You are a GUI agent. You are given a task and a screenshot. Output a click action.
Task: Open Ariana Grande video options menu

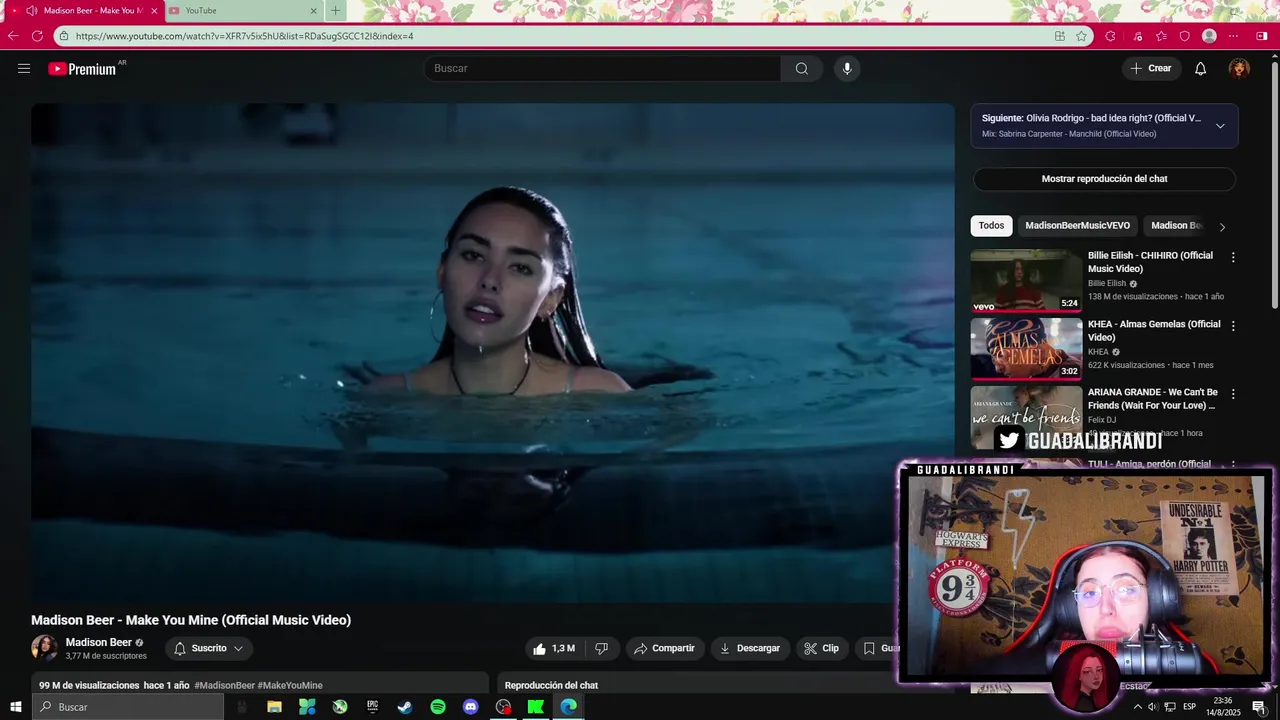click(x=1233, y=394)
